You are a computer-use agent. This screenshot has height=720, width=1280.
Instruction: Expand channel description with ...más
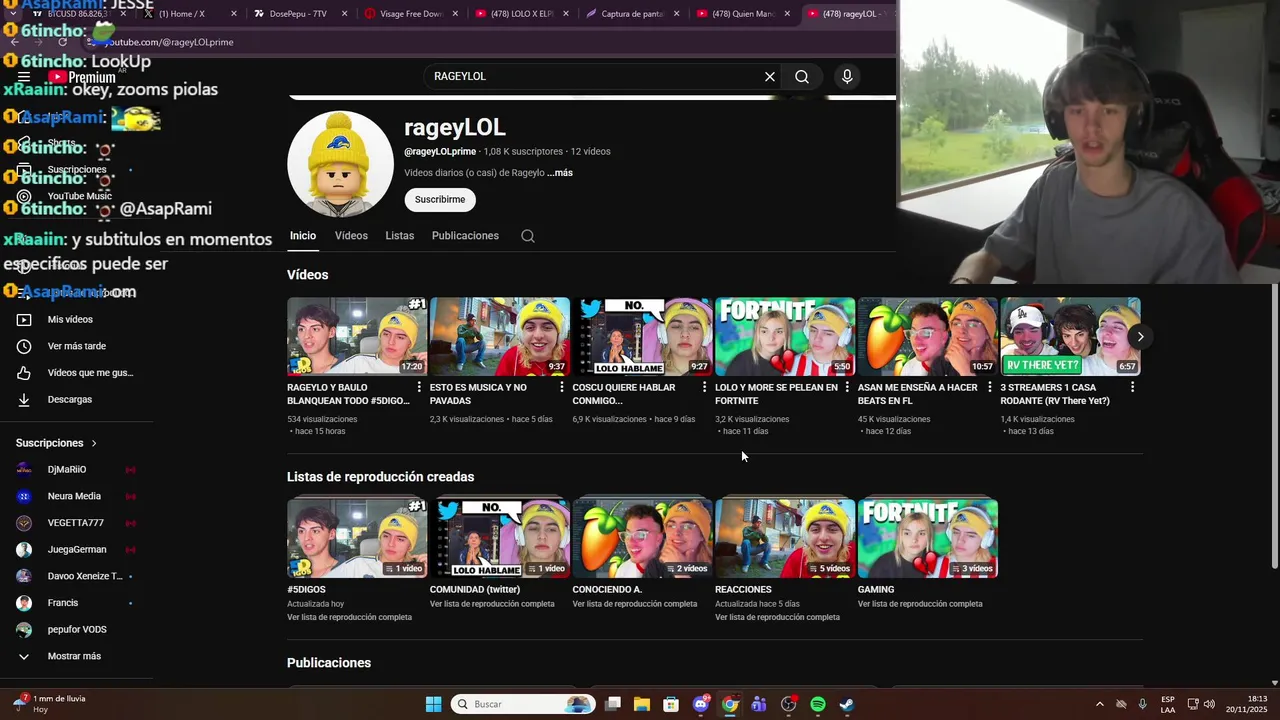[x=560, y=173]
